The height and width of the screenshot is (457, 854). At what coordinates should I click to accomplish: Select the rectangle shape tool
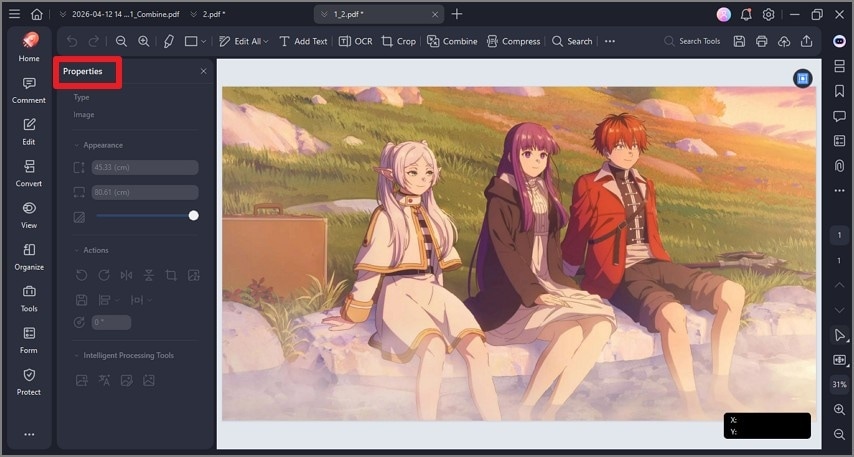click(191, 41)
